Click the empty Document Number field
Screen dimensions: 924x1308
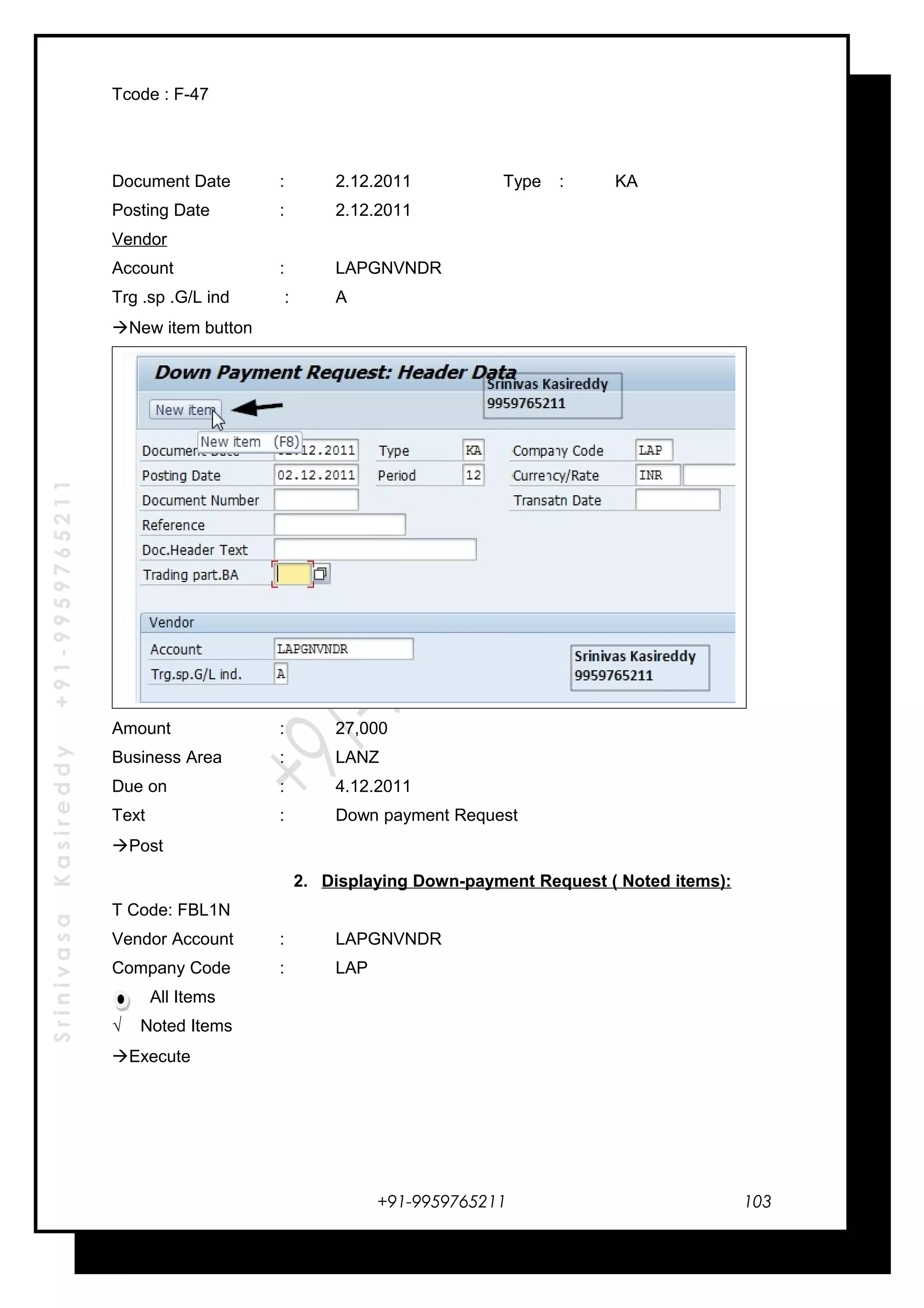click(x=316, y=500)
